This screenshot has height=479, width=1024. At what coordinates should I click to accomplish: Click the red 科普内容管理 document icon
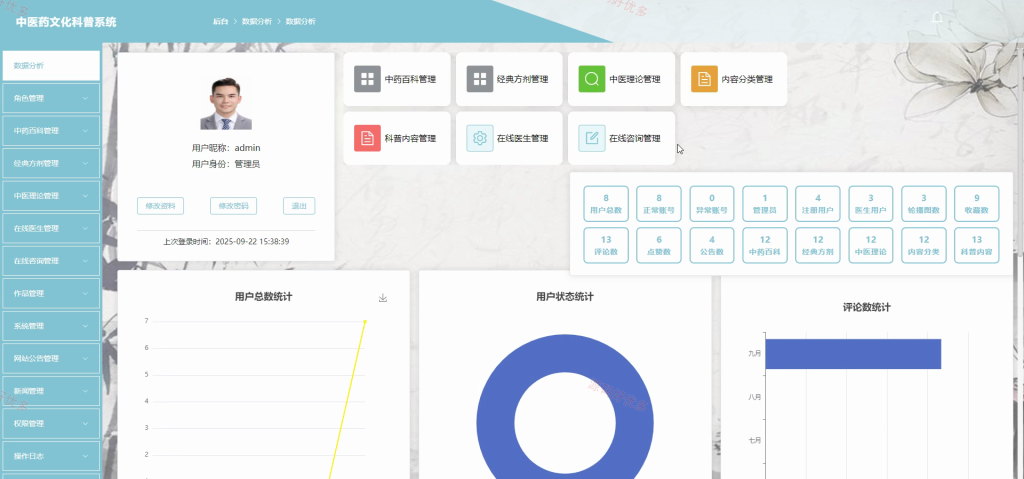coord(367,139)
